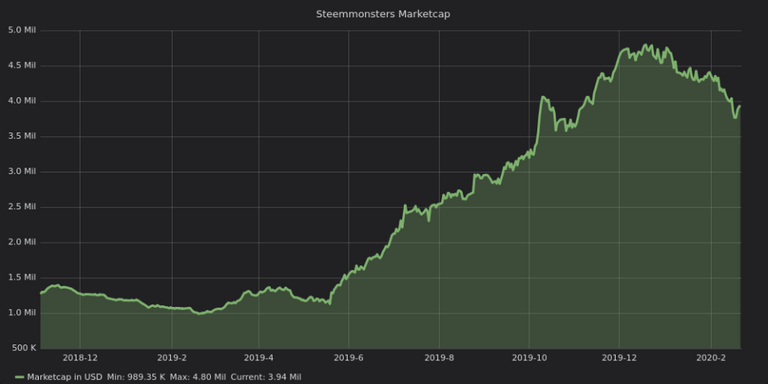The width and height of the screenshot is (768, 384).
Task: Click the 5.0 Mil y-axis label
Action: [23, 30]
